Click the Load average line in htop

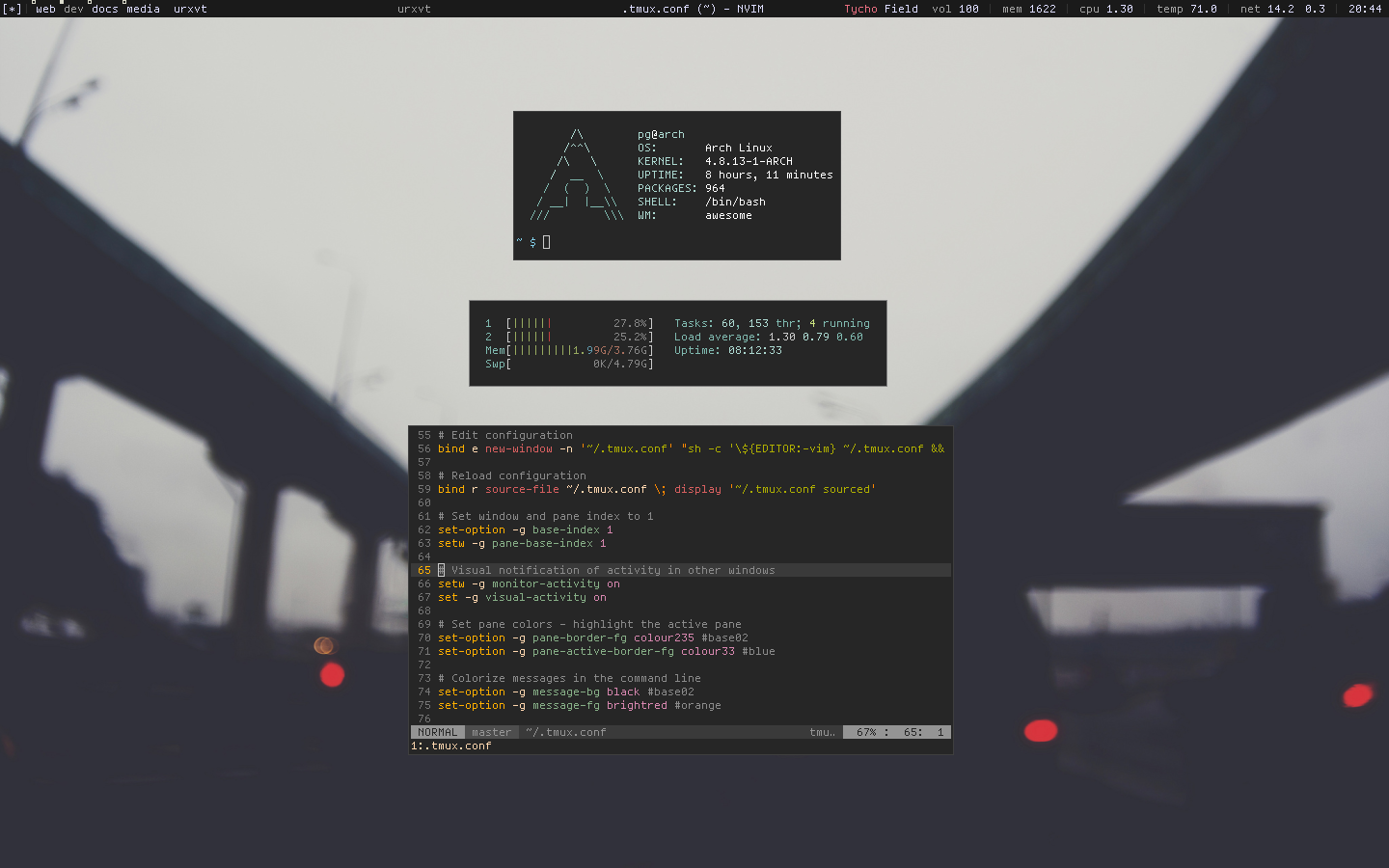(769, 337)
